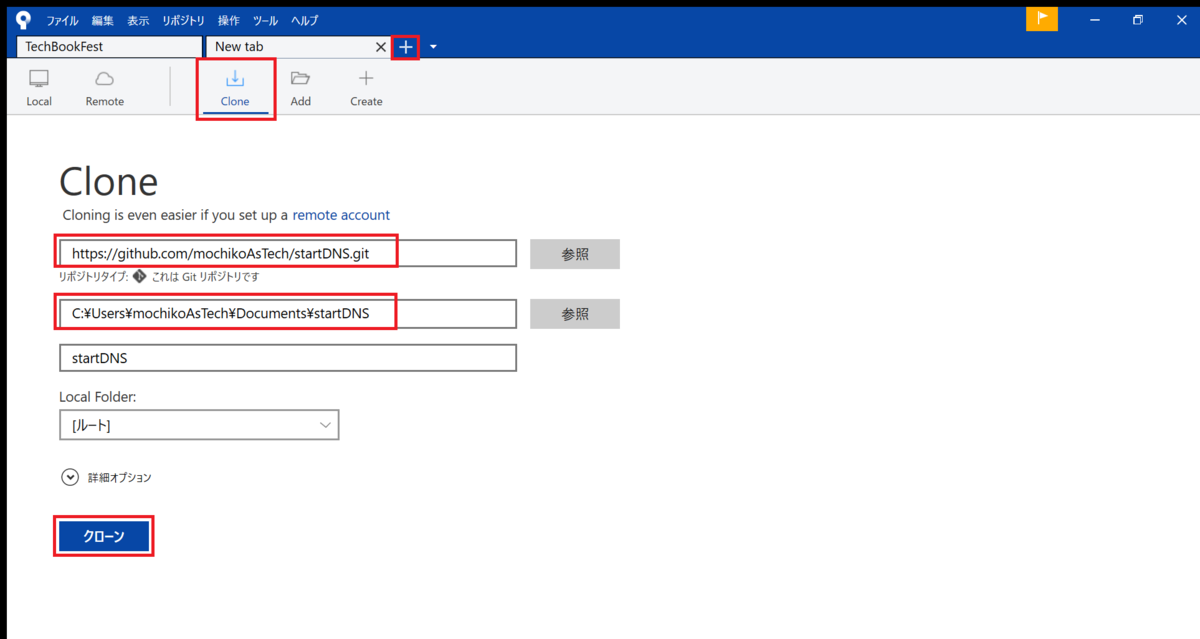Focus the GitHub source URL field
The image size is (1200, 639).
click(x=288, y=254)
